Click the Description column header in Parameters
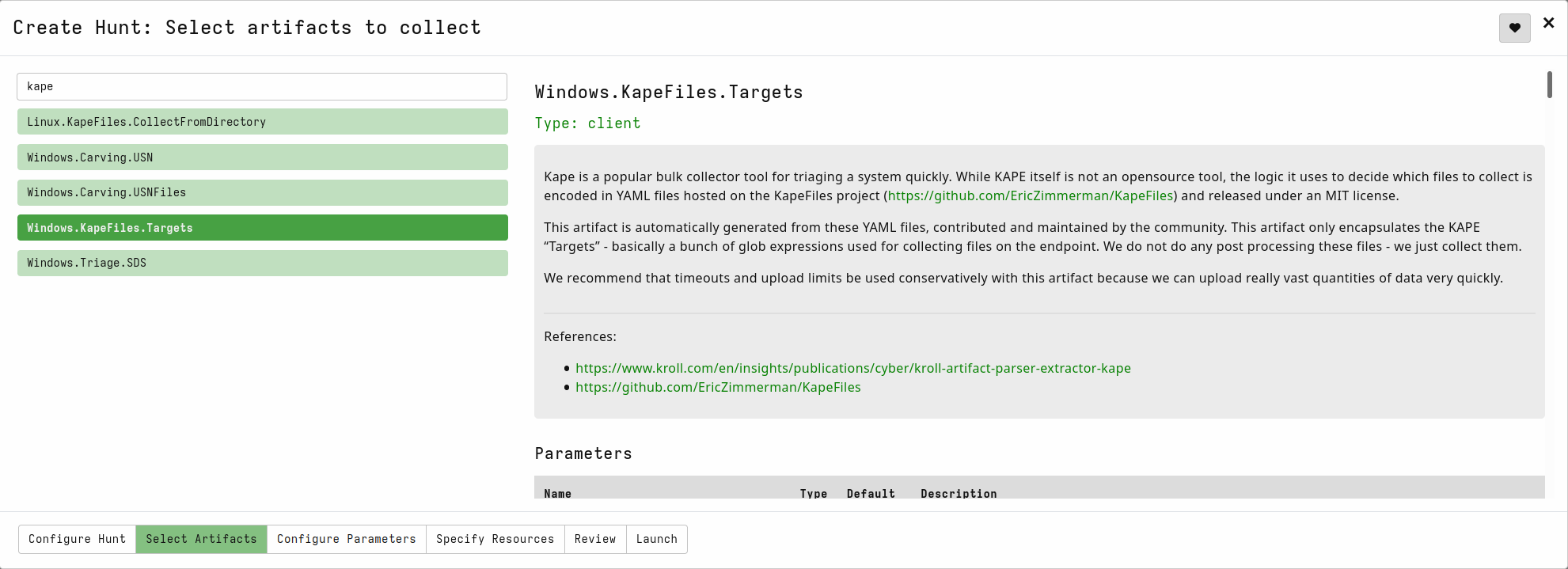This screenshot has height=569, width=1568. [958, 493]
